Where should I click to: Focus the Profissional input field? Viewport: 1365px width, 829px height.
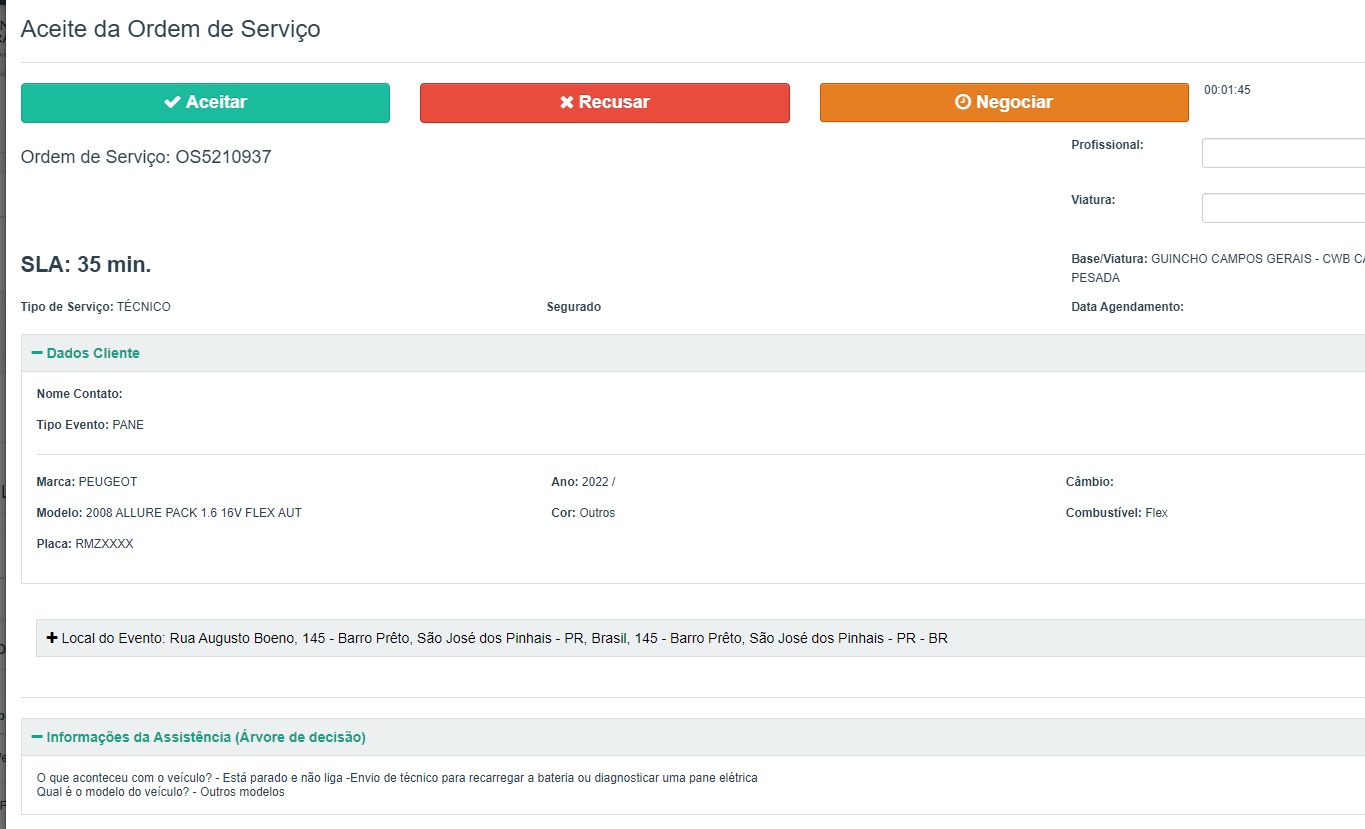[x=1283, y=153]
